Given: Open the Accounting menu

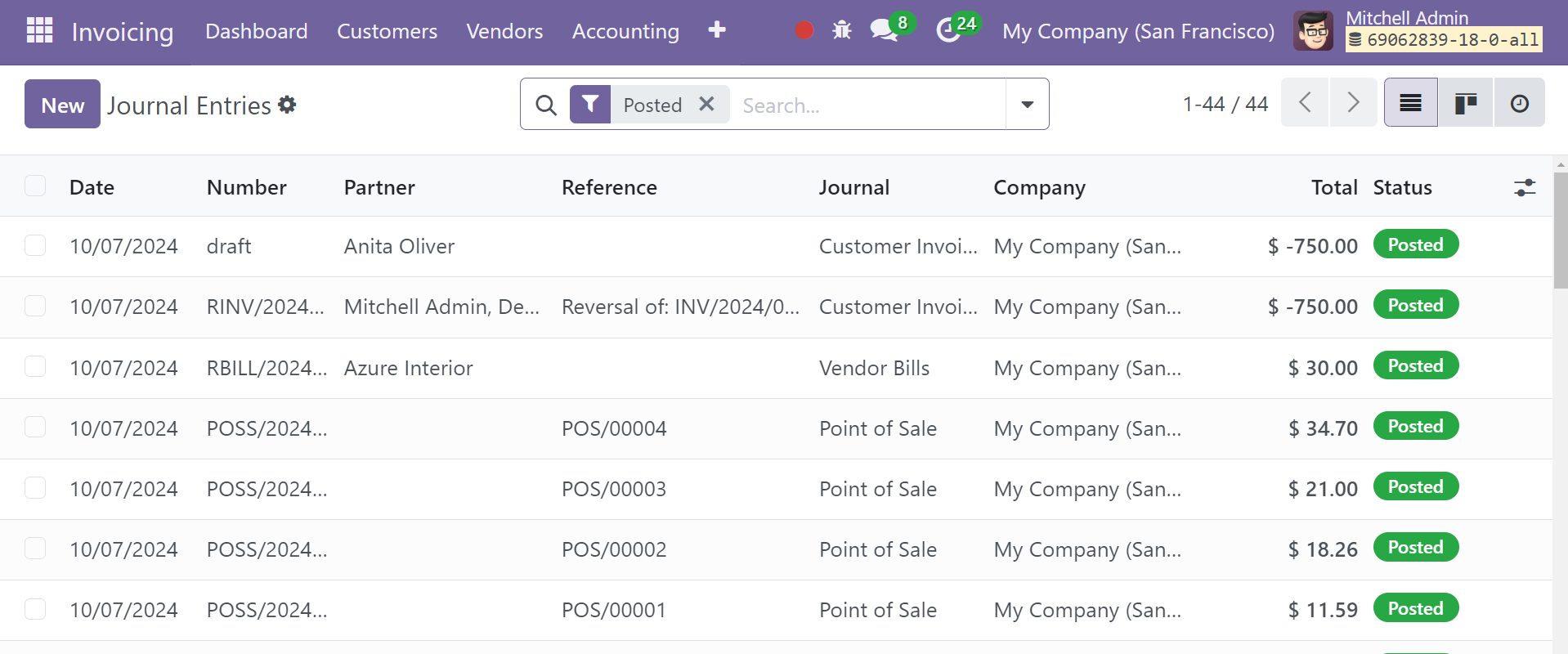Looking at the screenshot, I should coord(625,31).
